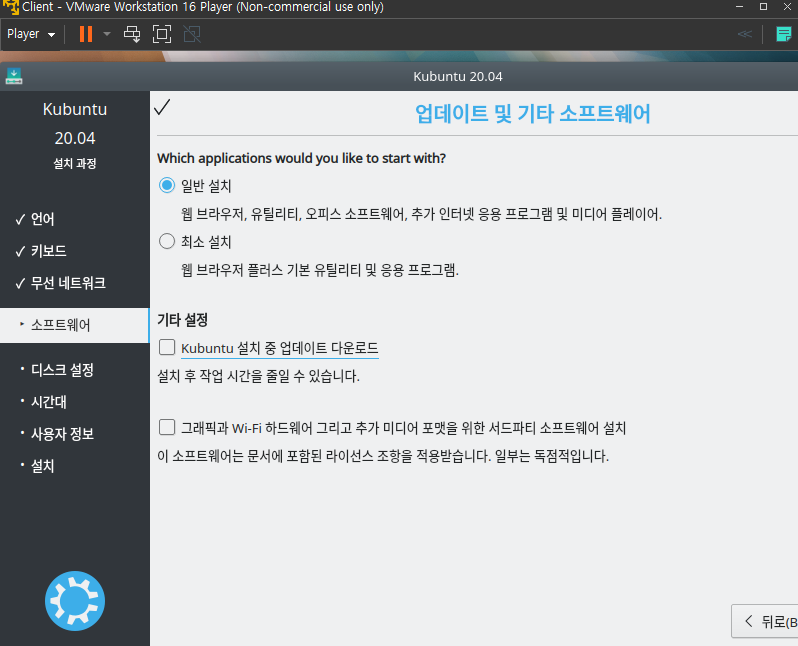Click the KDE gear logo
The height and width of the screenshot is (646, 798).
[x=75, y=601]
